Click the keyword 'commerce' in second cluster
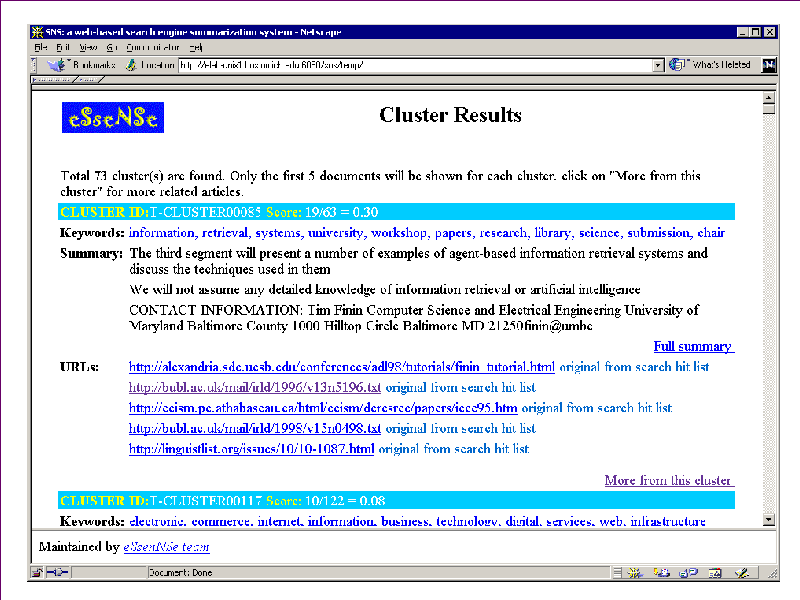This screenshot has height=600, width=800. coord(220,521)
